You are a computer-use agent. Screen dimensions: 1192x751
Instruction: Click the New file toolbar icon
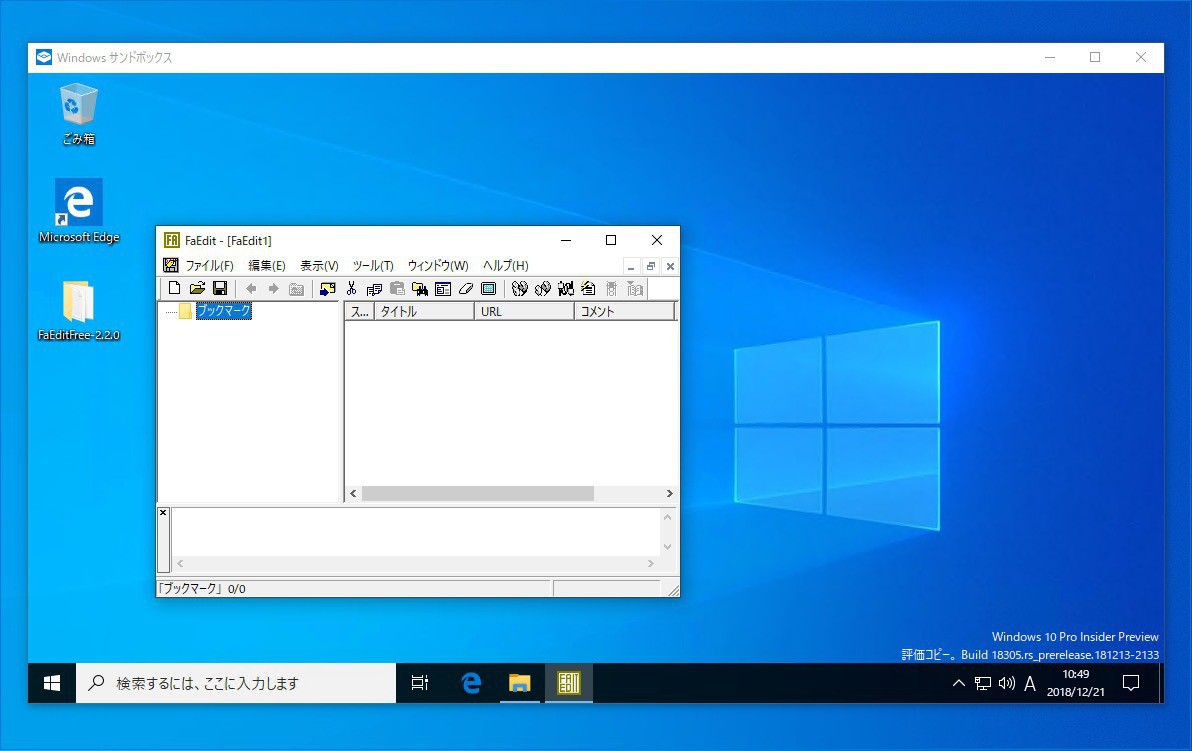click(x=175, y=289)
